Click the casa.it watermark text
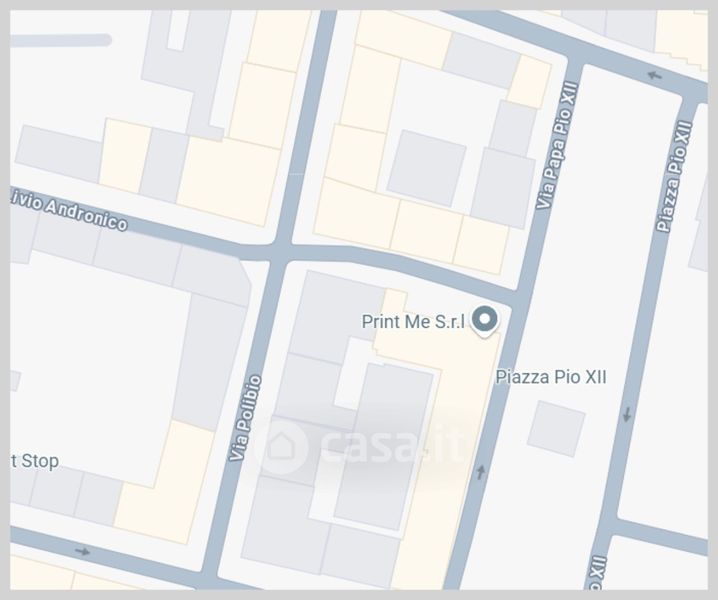 click(x=392, y=445)
